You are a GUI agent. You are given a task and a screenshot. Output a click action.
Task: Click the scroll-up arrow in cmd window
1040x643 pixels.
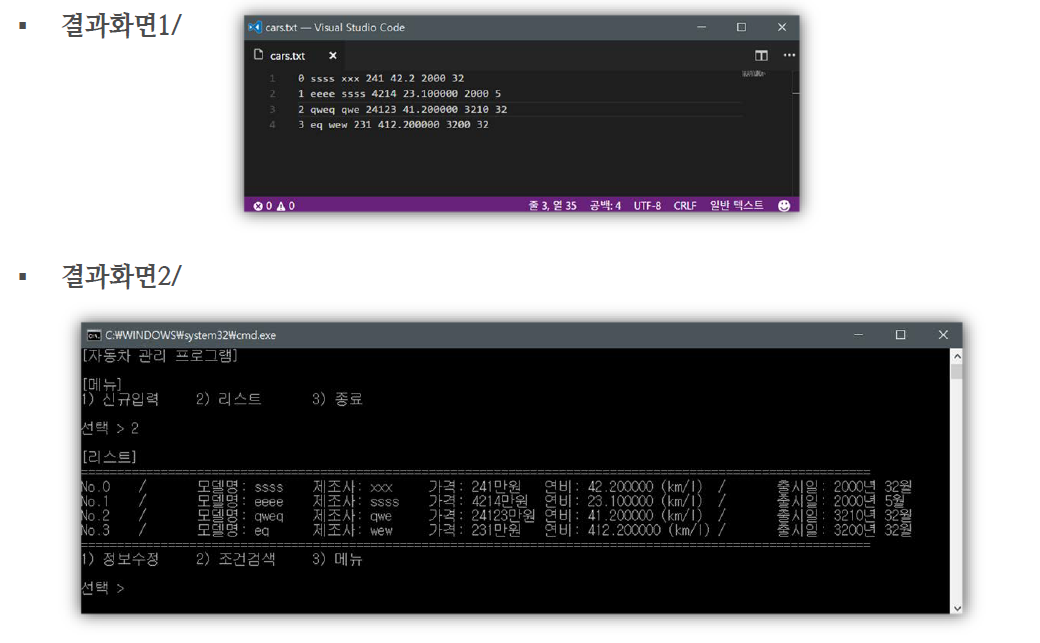956,356
